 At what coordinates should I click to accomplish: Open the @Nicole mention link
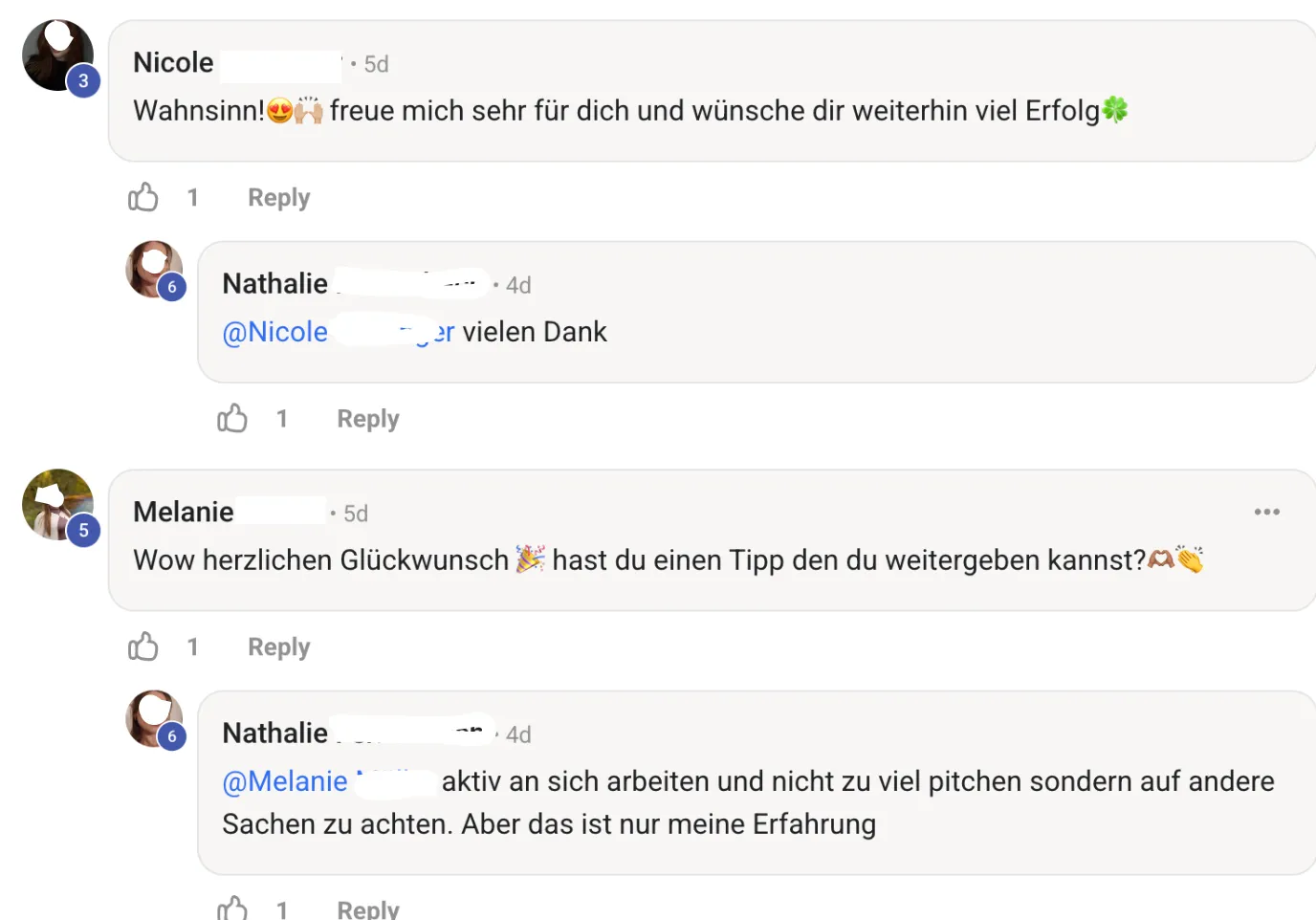275,331
